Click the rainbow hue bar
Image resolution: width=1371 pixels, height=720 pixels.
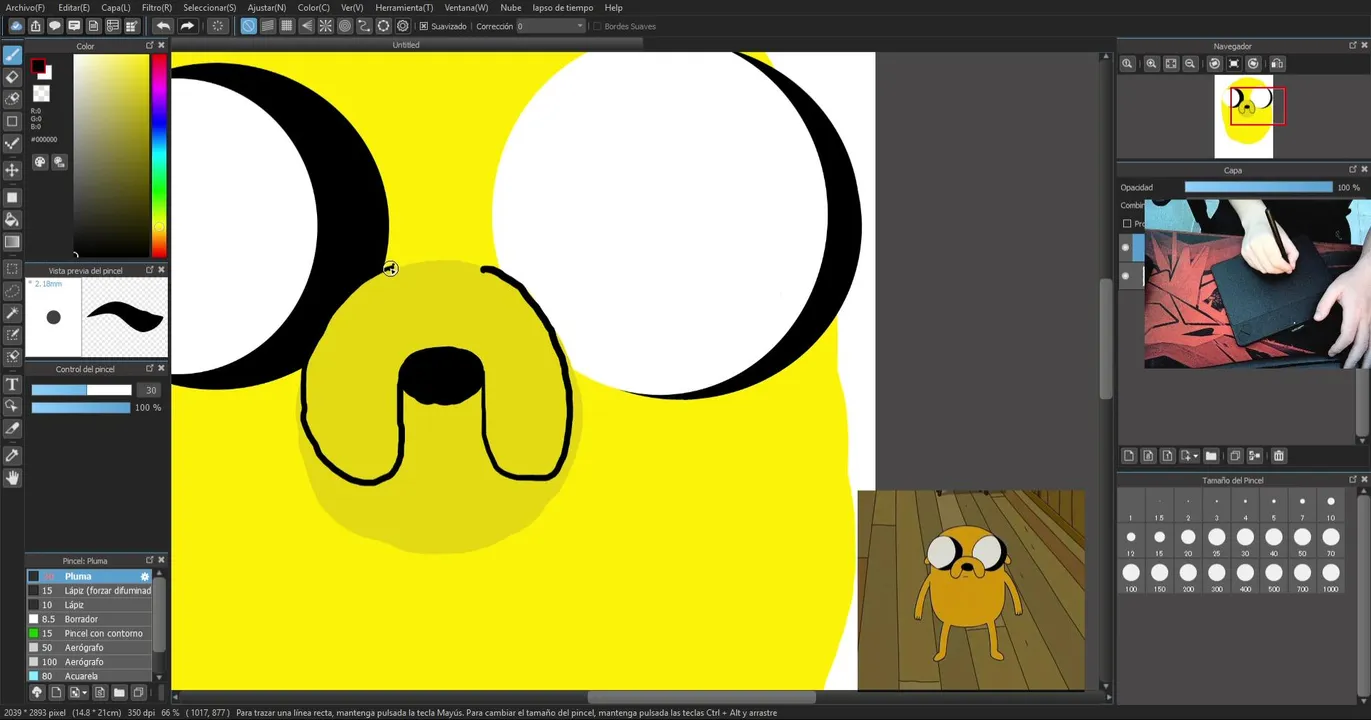(158, 155)
